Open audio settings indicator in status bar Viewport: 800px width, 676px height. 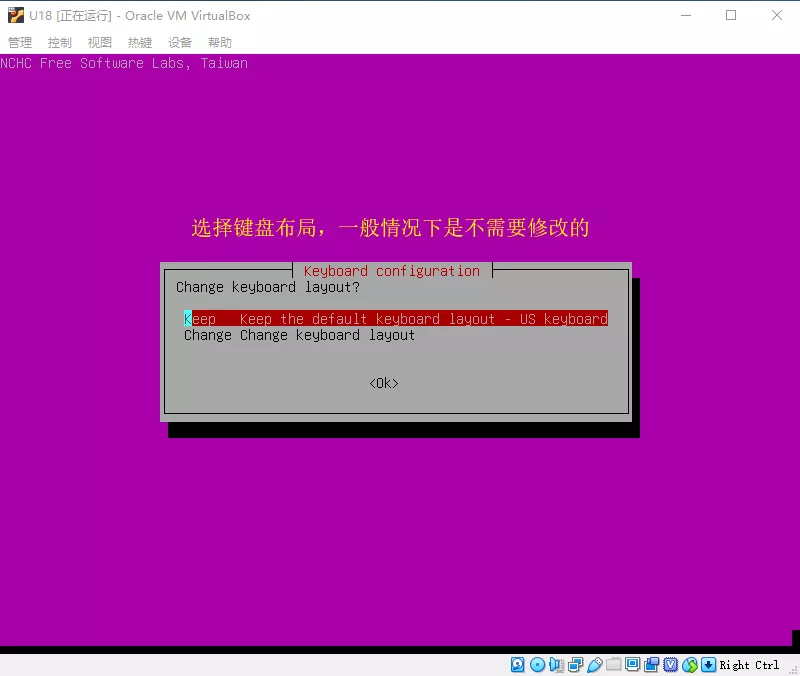point(556,665)
